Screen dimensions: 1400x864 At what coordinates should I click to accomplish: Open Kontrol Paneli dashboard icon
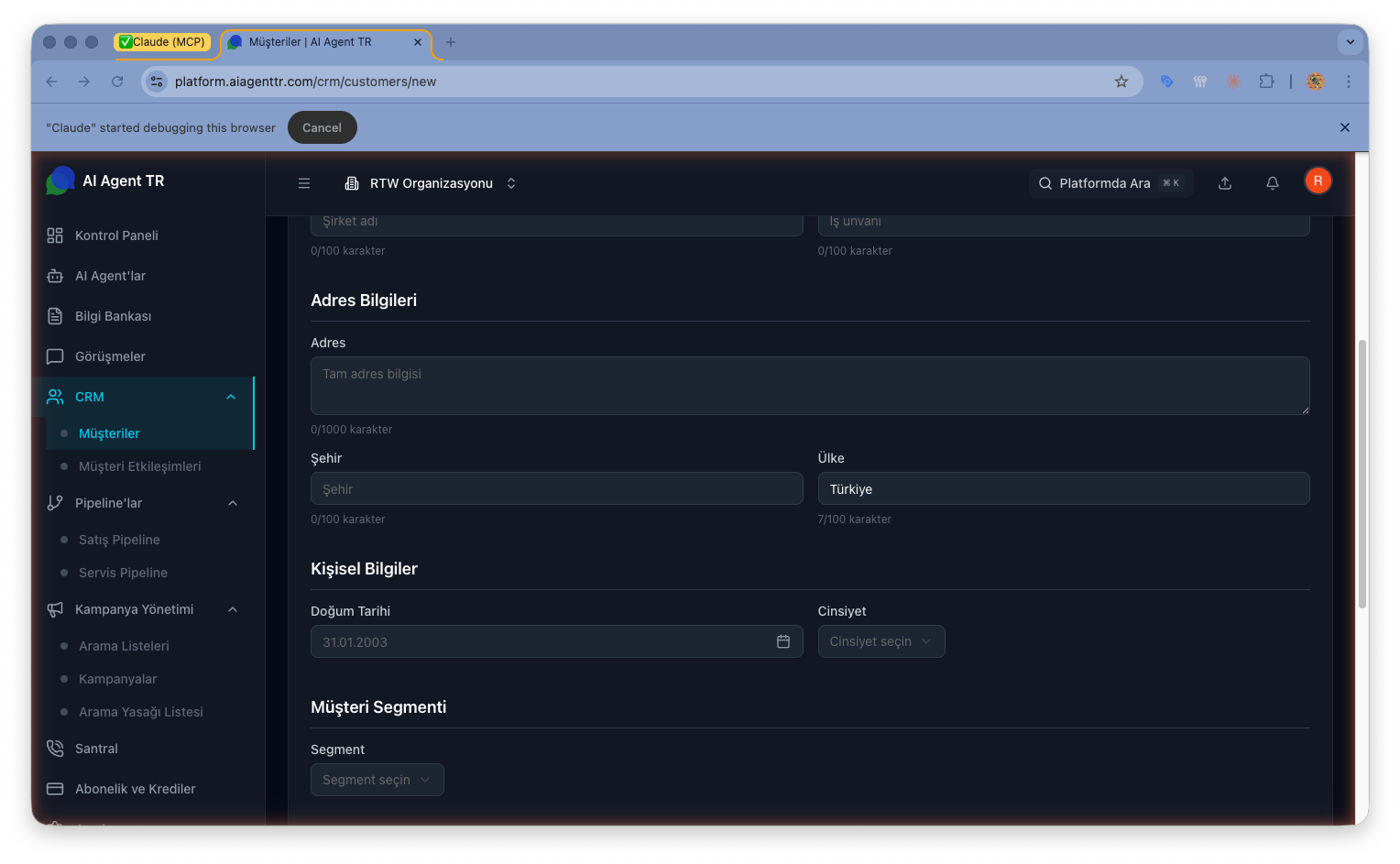55,235
